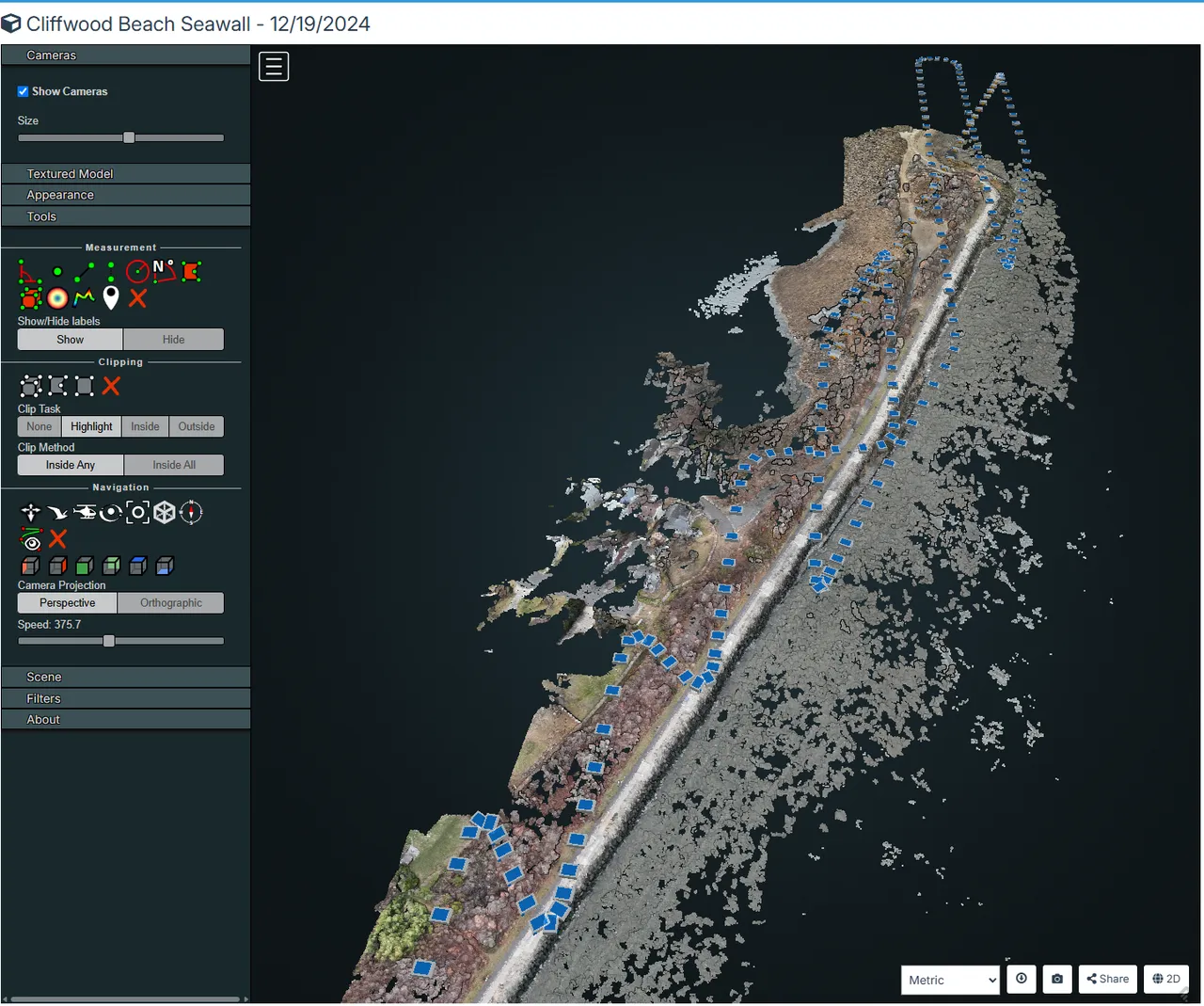
Task: Uncheck the Show Cameras checkbox
Action: 23,91
